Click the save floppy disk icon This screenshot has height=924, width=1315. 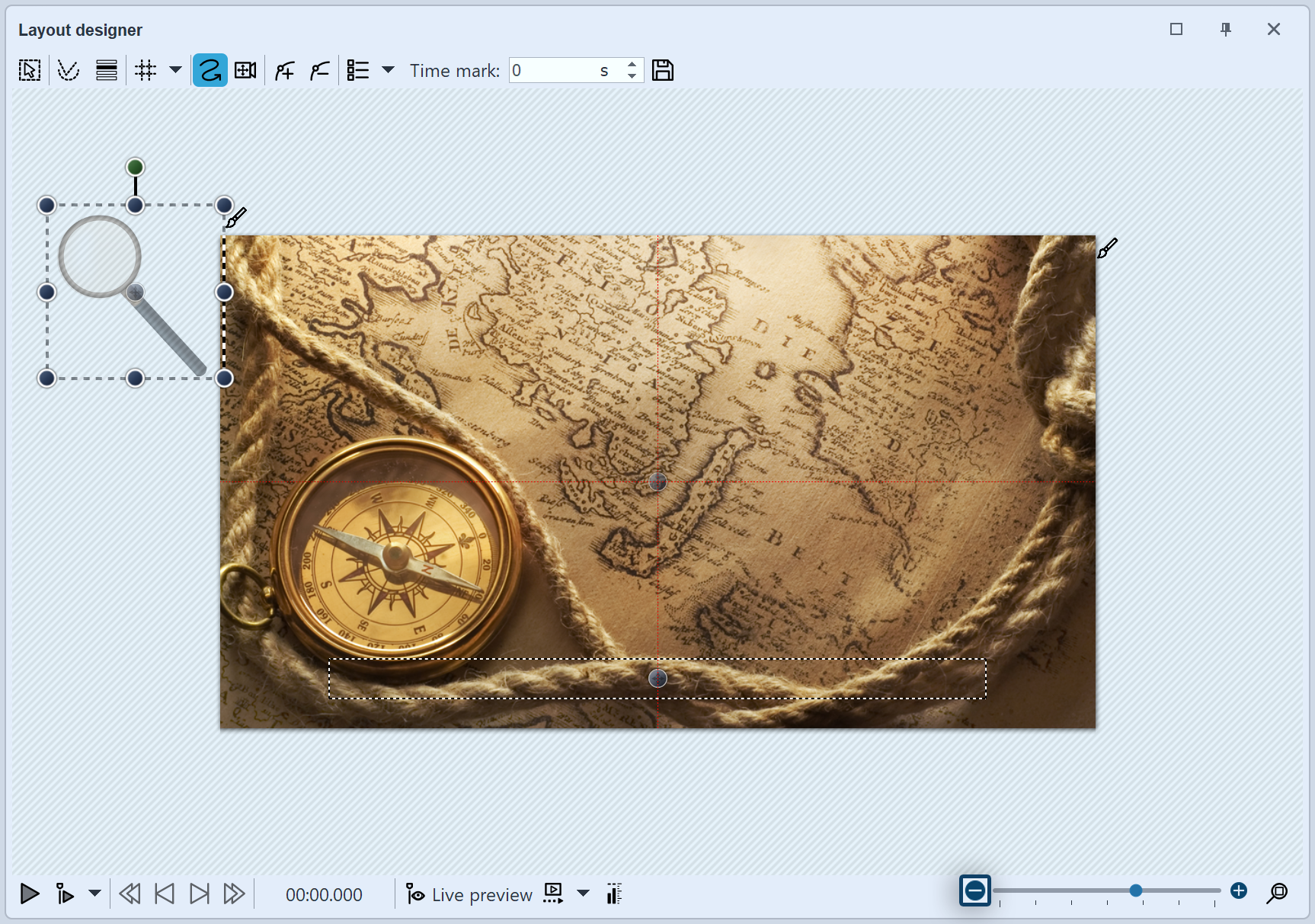coord(663,71)
